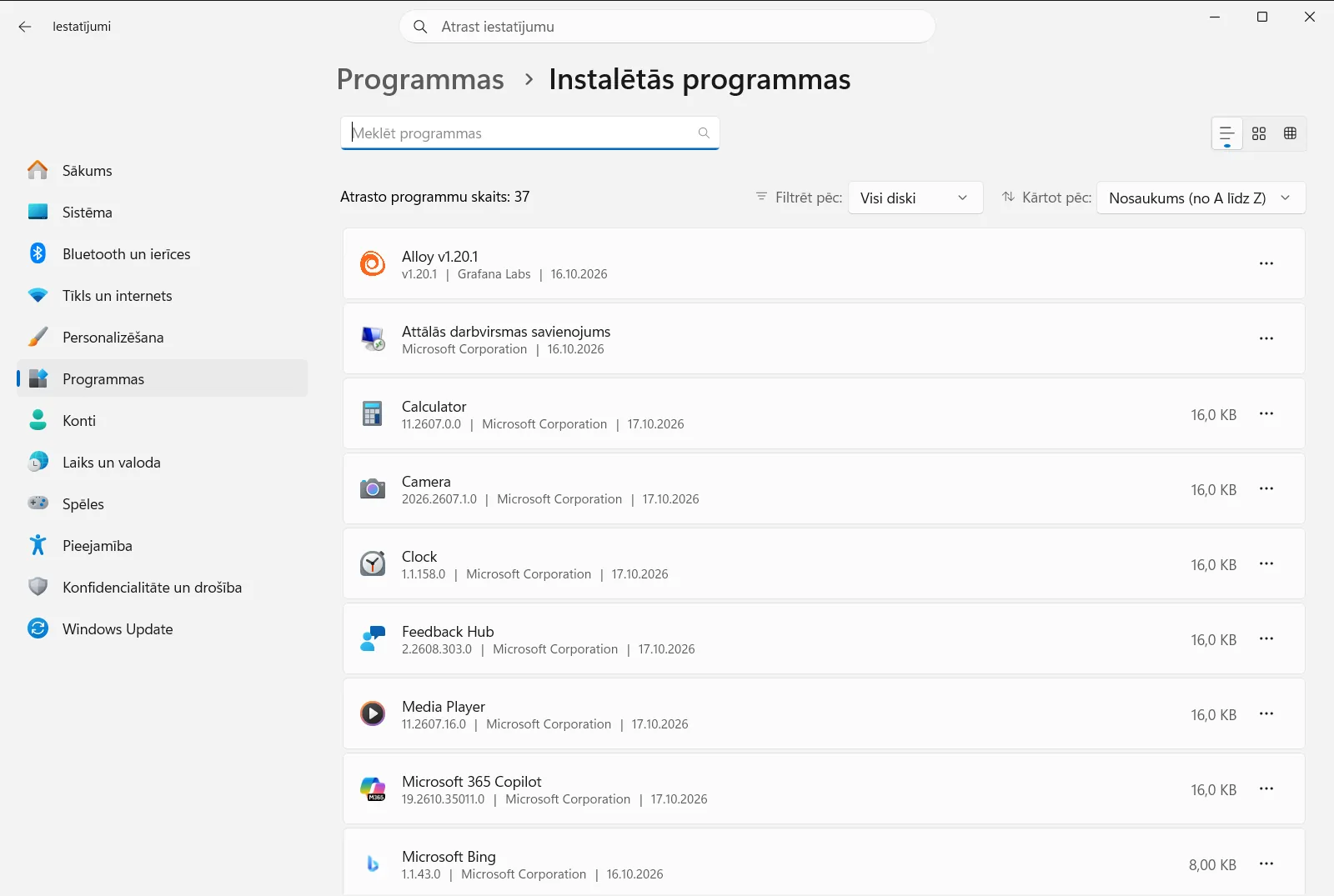The width and height of the screenshot is (1334, 896).
Task: Click the Calculator app name
Action: (434, 407)
